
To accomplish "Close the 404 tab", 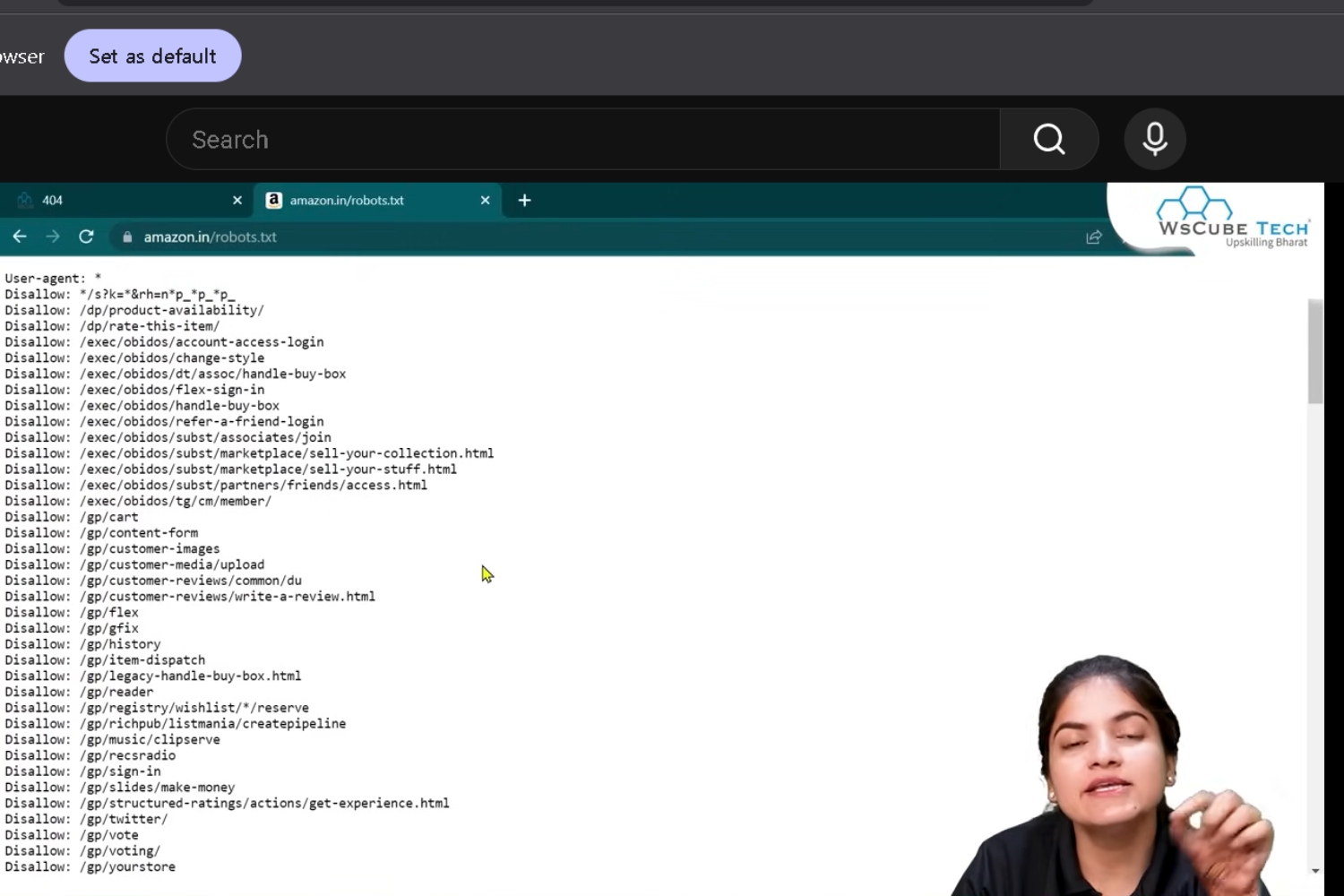I will coord(237,200).
